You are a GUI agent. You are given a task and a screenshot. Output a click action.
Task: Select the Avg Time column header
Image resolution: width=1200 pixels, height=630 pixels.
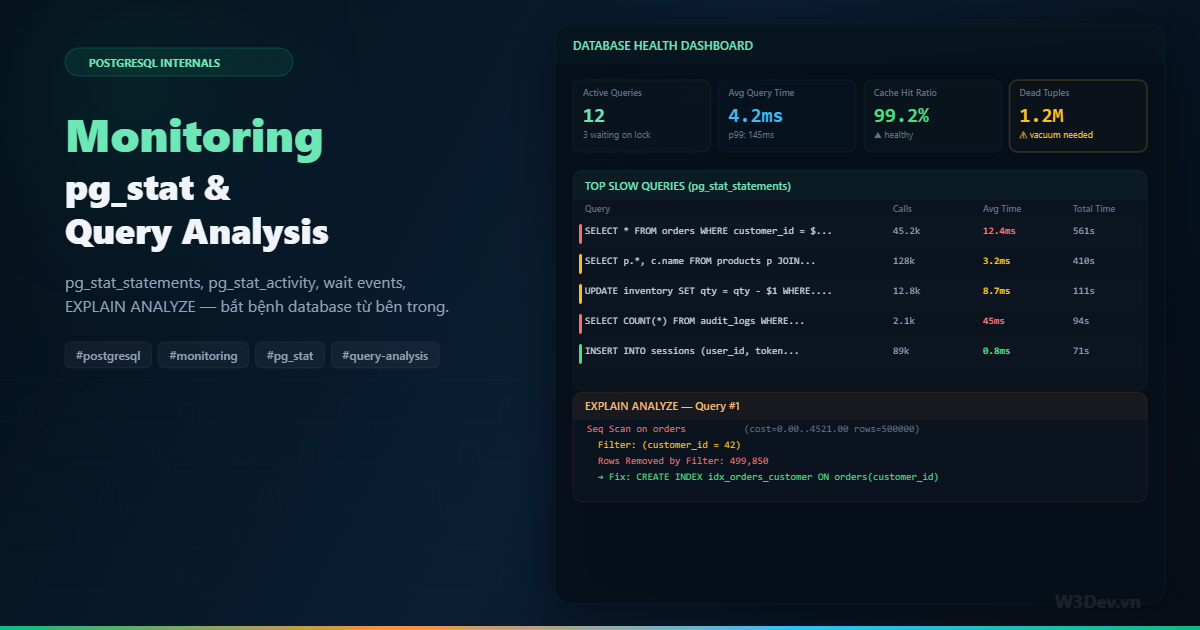click(x=1002, y=209)
